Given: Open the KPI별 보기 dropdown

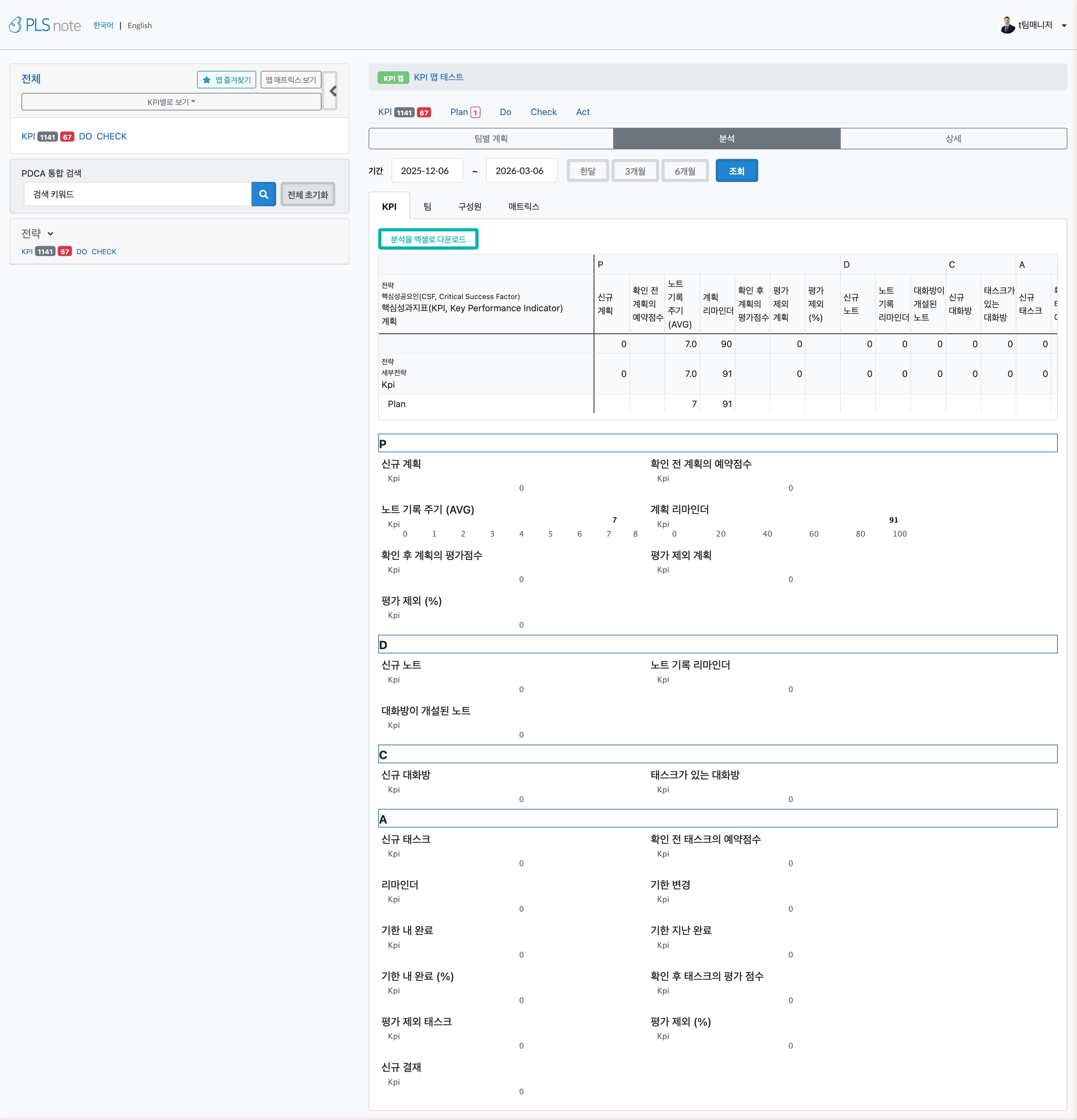Looking at the screenshot, I should pos(171,102).
